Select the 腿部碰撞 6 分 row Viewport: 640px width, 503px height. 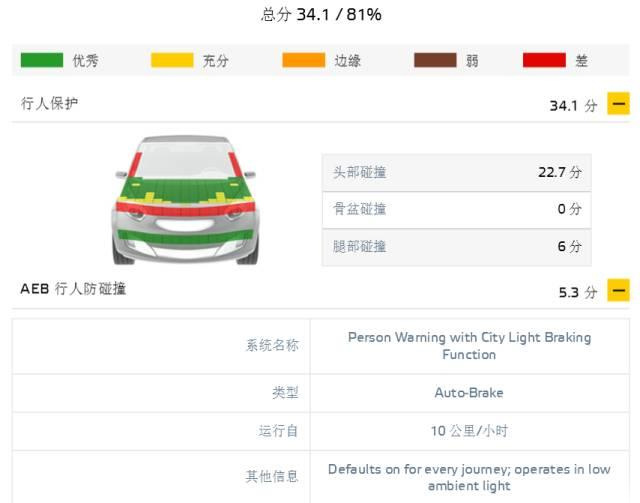(x=457, y=247)
